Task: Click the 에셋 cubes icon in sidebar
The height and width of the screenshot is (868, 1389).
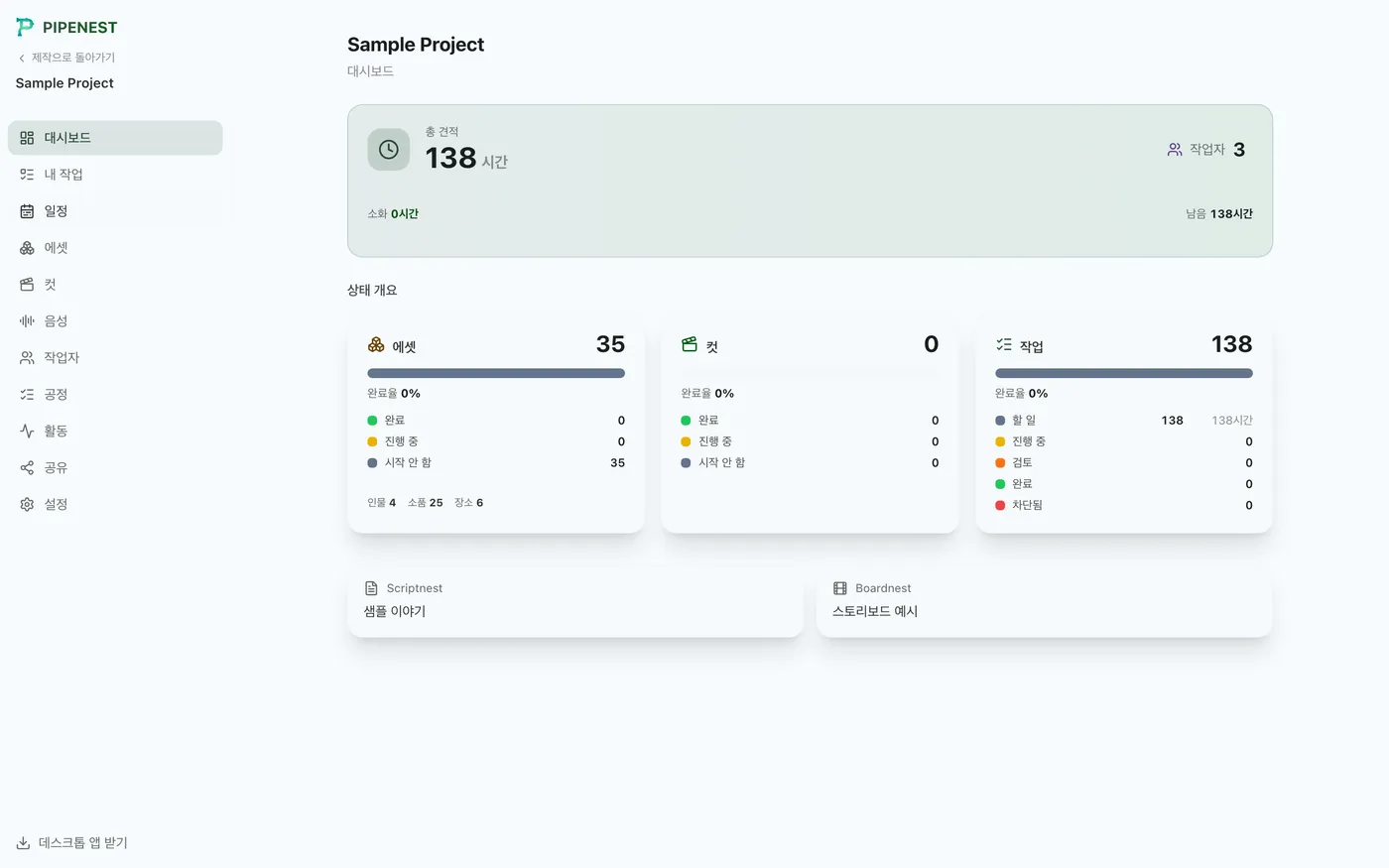Action: [27, 248]
